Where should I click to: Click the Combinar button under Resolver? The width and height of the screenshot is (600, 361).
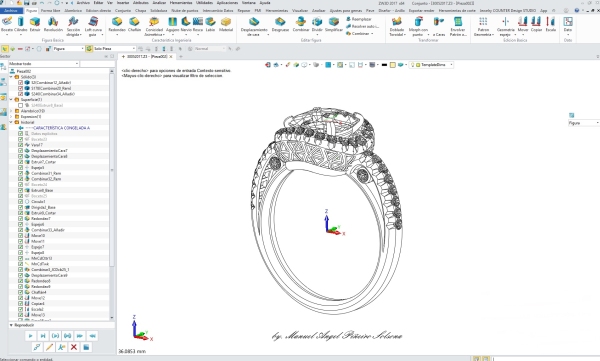point(360,34)
